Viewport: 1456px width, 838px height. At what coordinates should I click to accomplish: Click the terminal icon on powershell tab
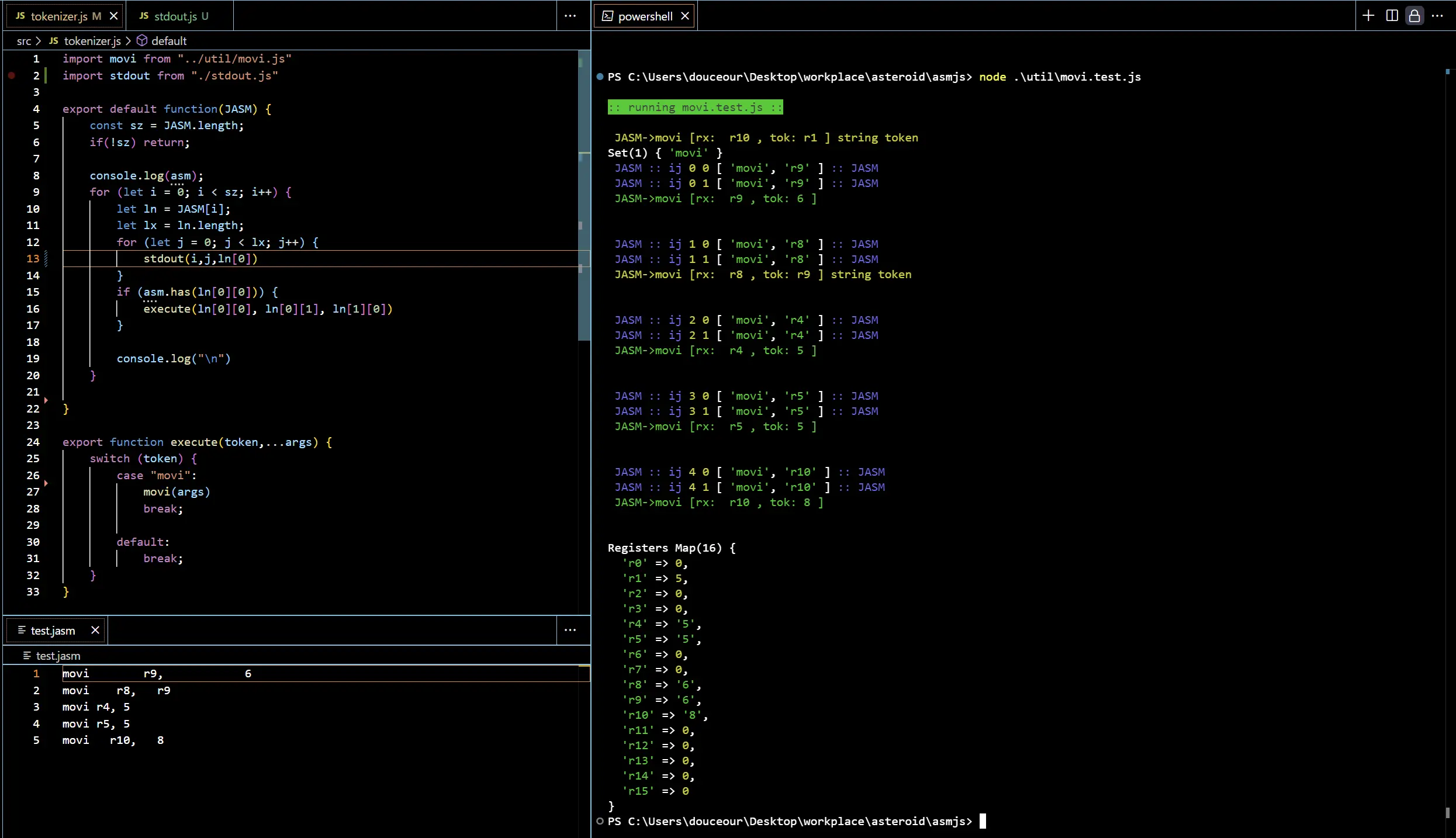click(607, 16)
